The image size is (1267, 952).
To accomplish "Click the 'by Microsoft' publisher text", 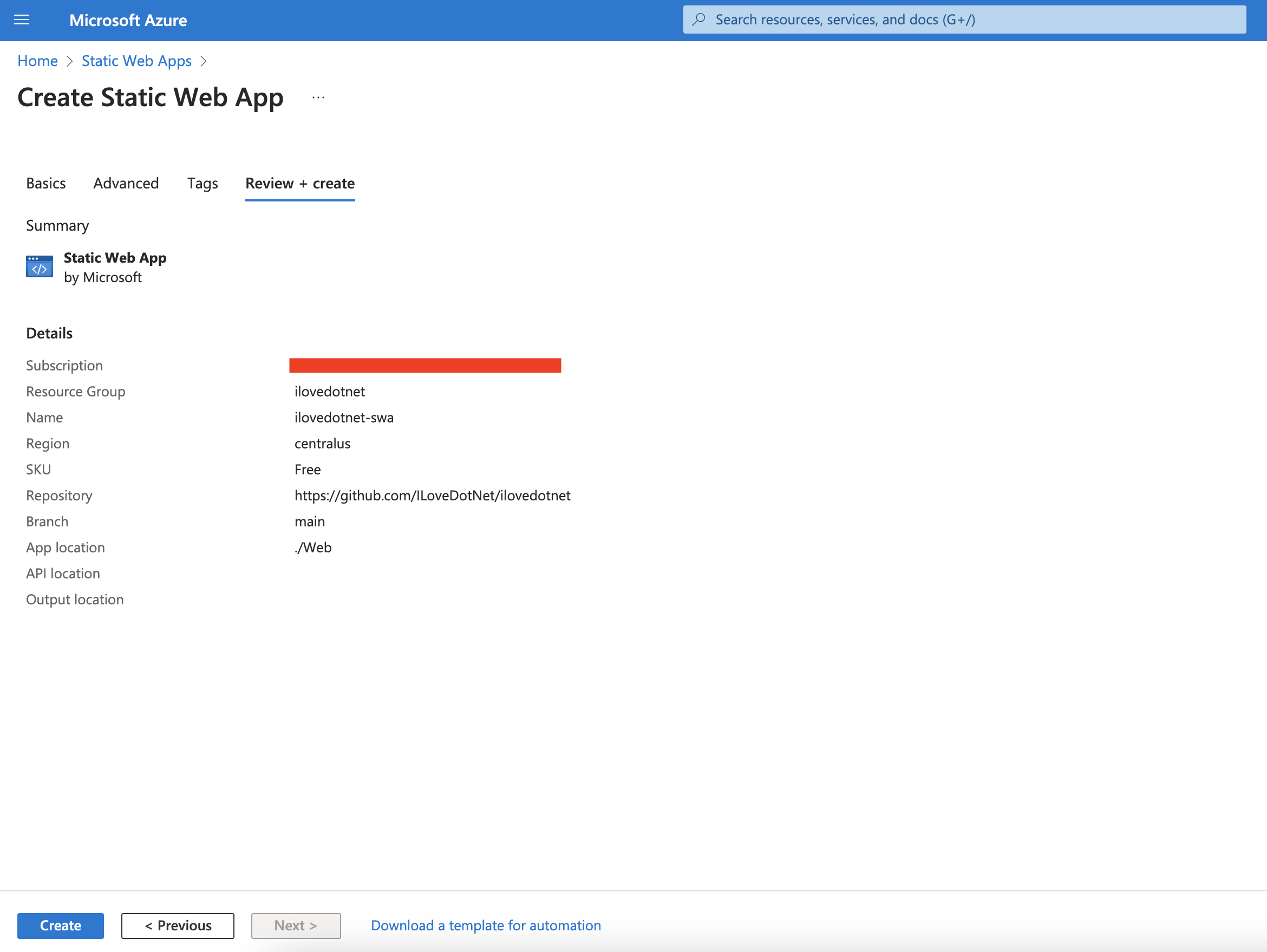I will (x=102, y=277).
